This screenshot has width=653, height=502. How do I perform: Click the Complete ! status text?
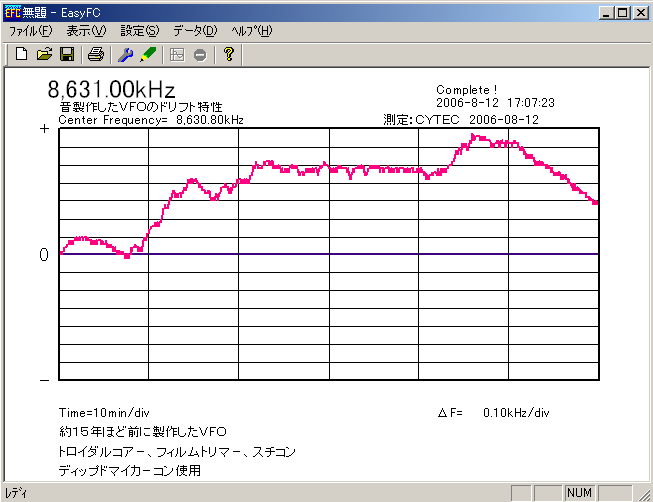point(466,90)
